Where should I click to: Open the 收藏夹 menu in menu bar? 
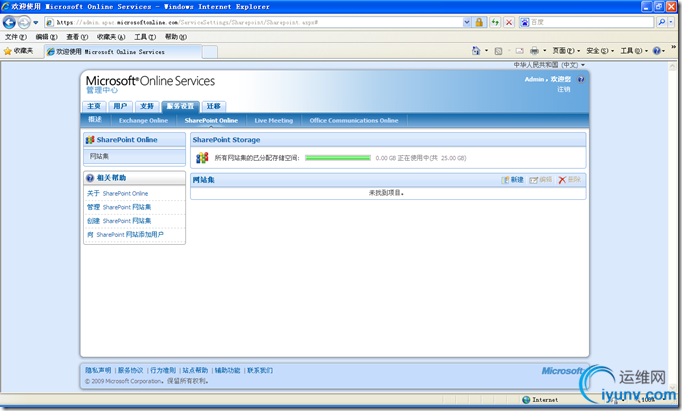(x=111, y=37)
